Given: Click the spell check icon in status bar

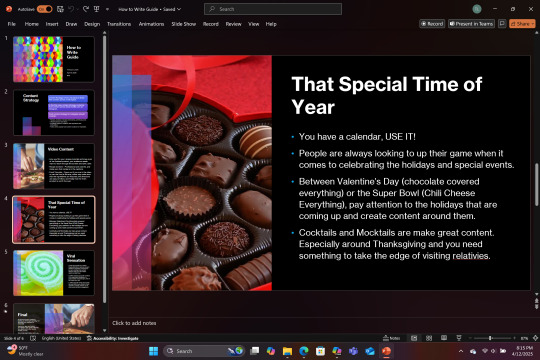Looking at the screenshot, I should [x=33, y=338].
